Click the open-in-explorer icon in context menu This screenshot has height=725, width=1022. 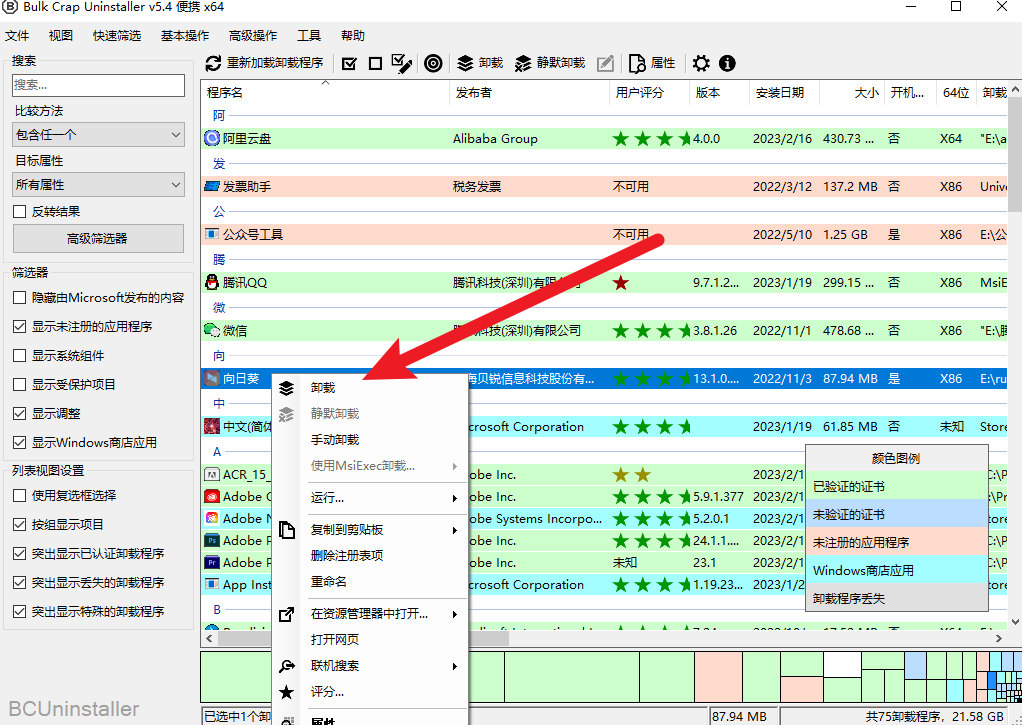click(286, 614)
